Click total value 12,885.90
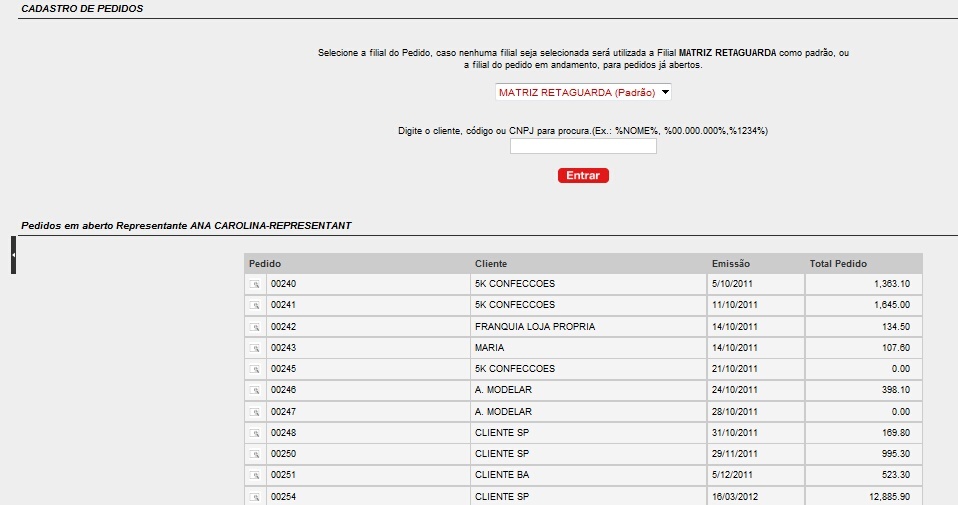The height and width of the screenshot is (505, 958). pyautogui.click(x=889, y=496)
